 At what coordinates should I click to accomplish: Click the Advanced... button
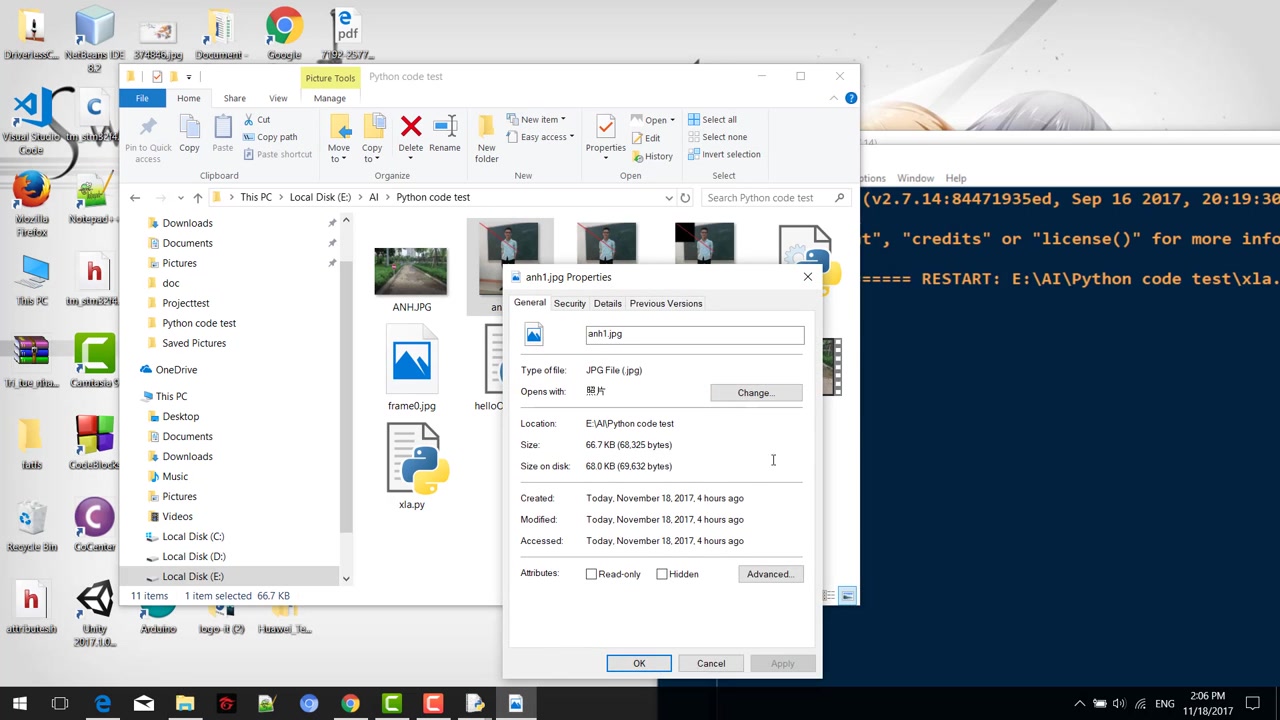[770, 574]
